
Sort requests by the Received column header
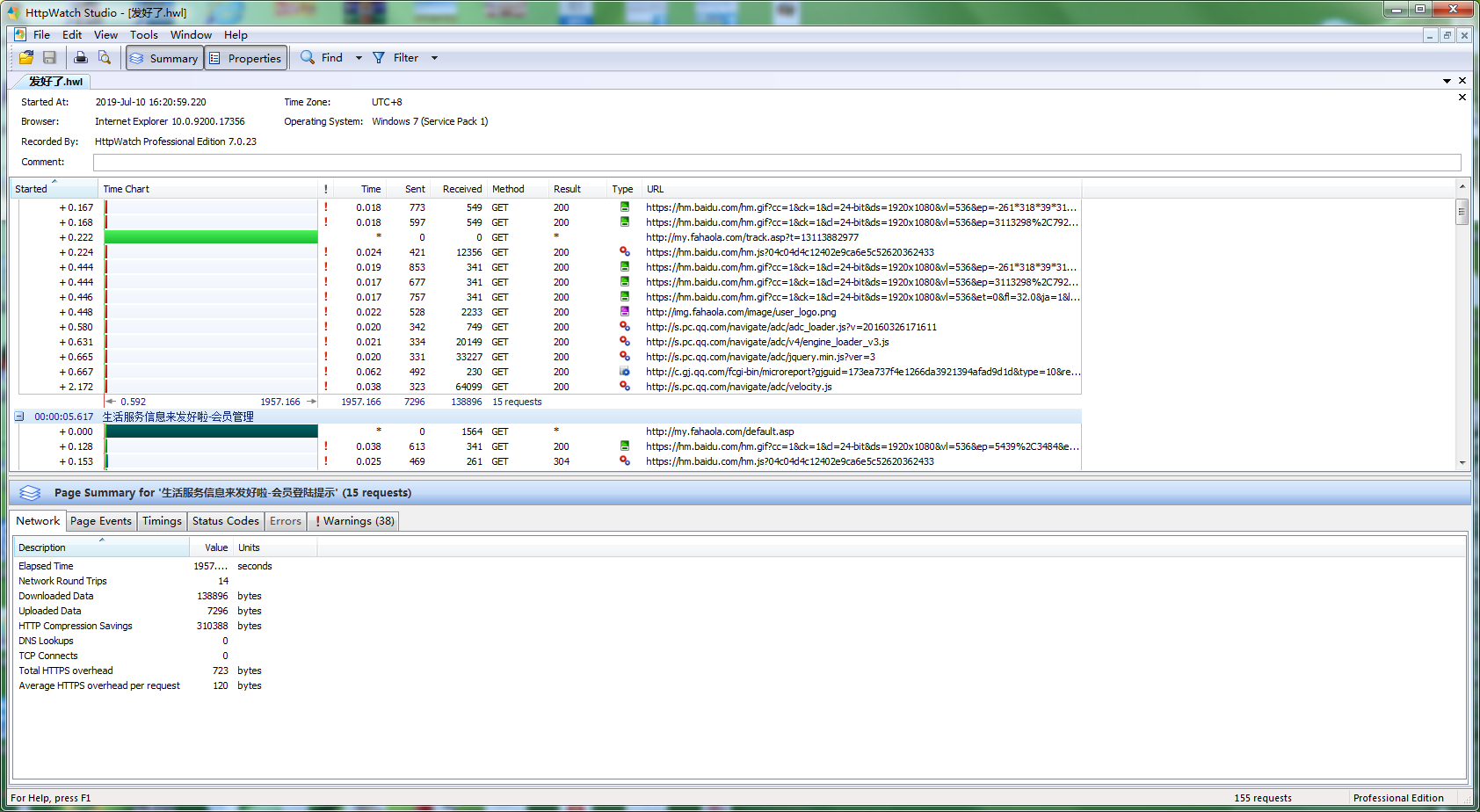(461, 189)
